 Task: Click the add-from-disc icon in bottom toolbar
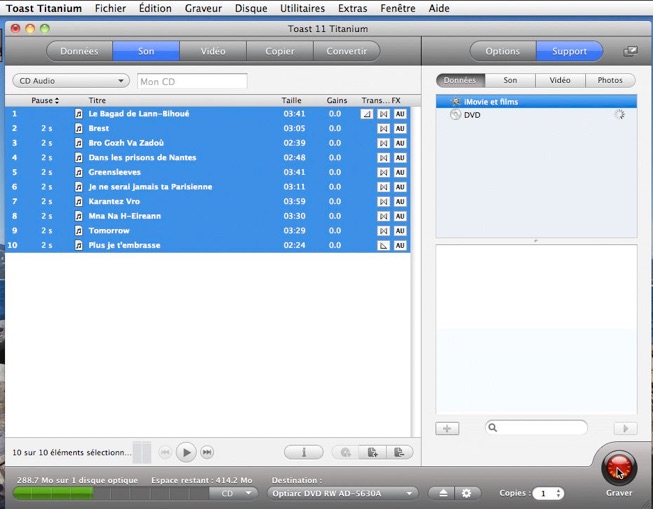click(345, 452)
